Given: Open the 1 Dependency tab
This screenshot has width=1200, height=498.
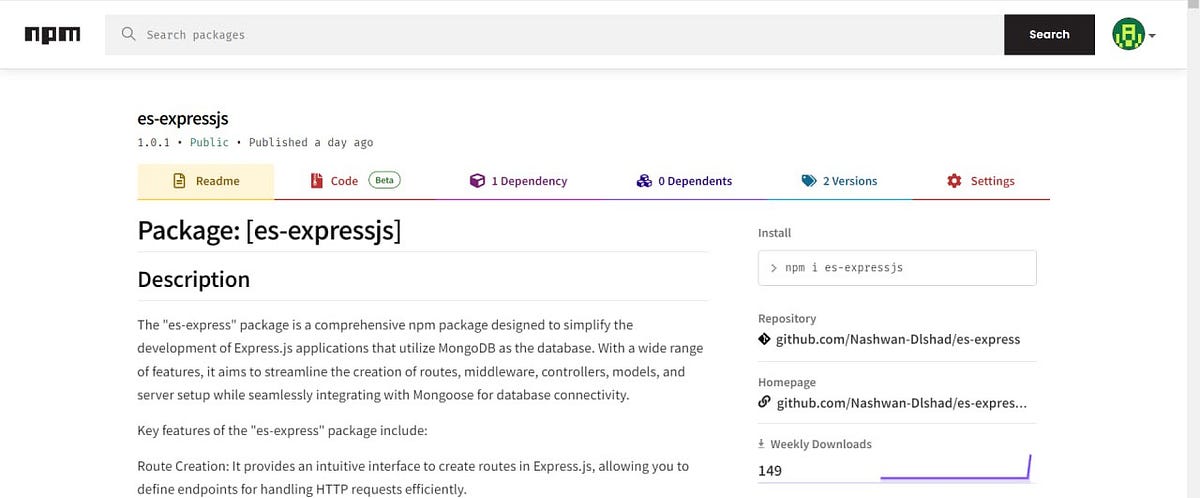Looking at the screenshot, I should [x=518, y=181].
